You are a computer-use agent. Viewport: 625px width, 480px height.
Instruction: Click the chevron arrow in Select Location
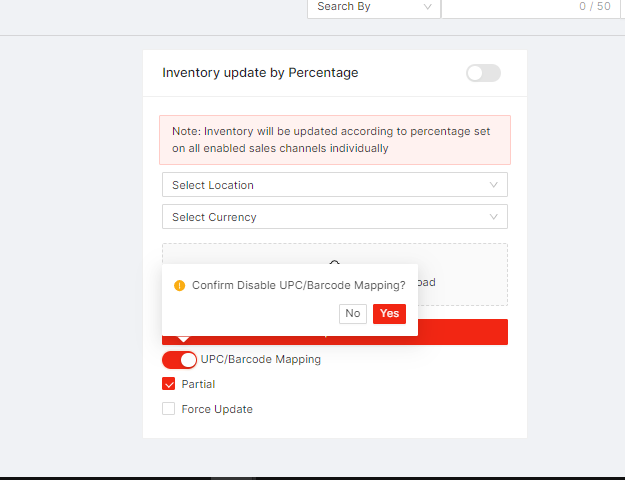(494, 185)
